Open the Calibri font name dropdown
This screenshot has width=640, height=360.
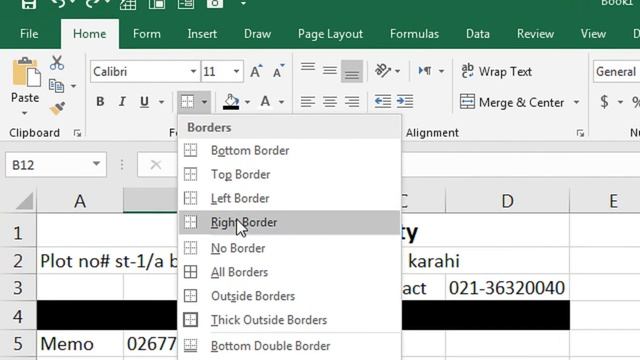tap(193, 72)
